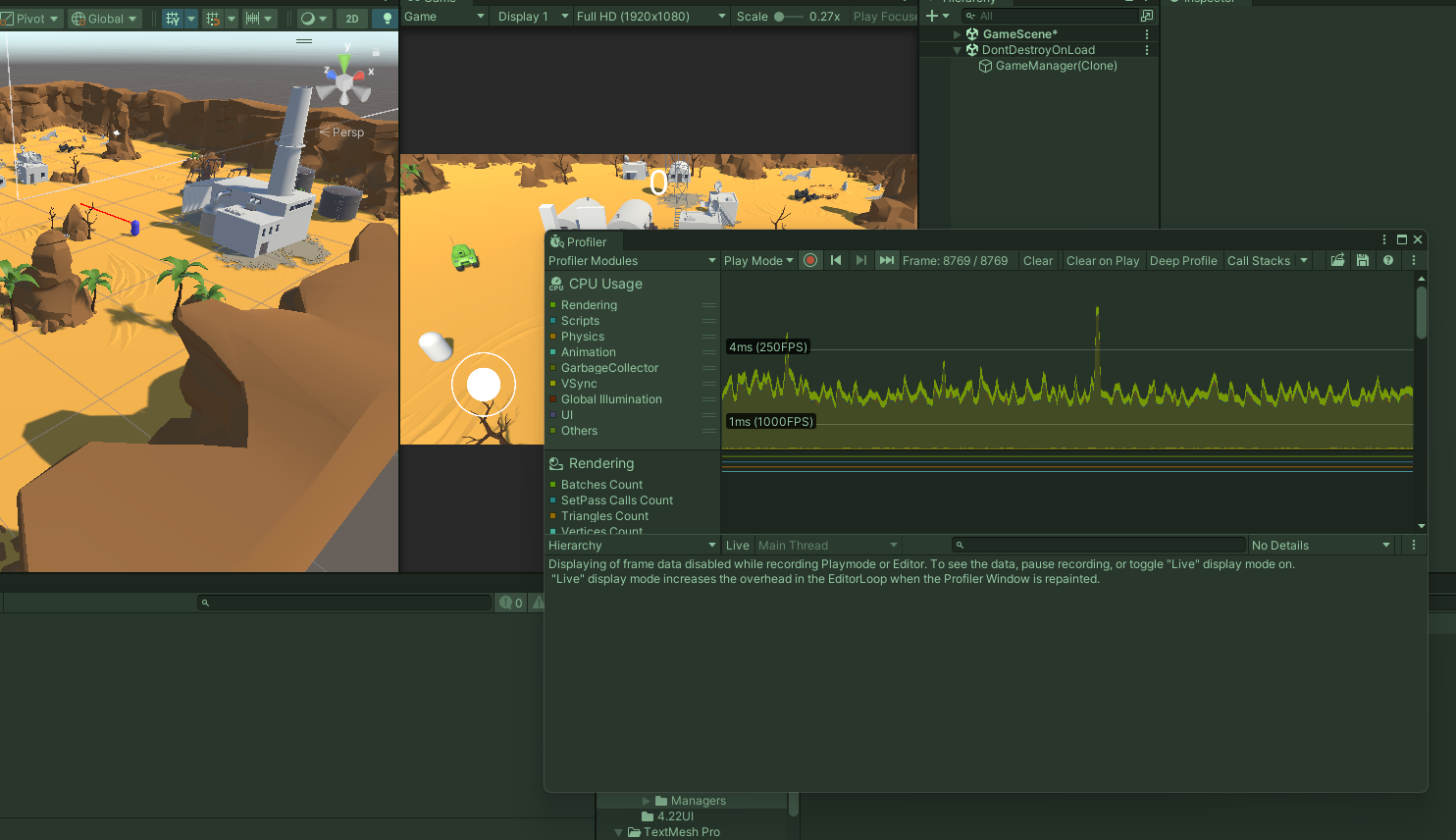Viewport: 1456px width, 840px height.
Task: Open Display 1 dropdown in Game view
Action: [x=532, y=17]
